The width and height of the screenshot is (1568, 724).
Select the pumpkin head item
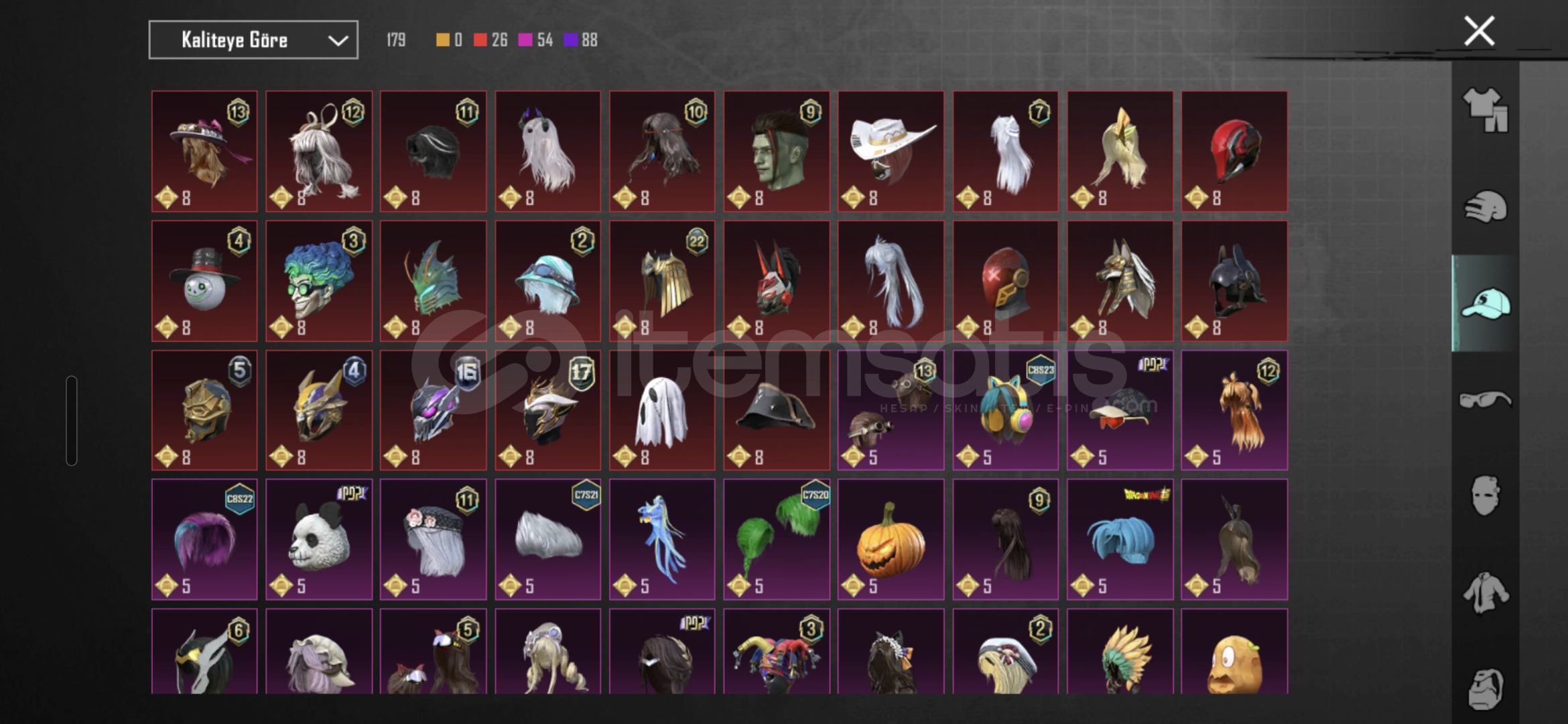(891, 539)
